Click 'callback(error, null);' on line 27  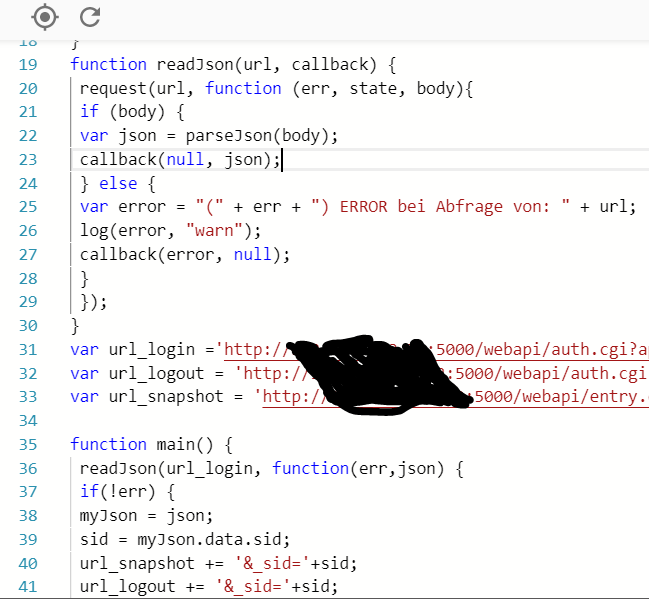tap(185, 254)
